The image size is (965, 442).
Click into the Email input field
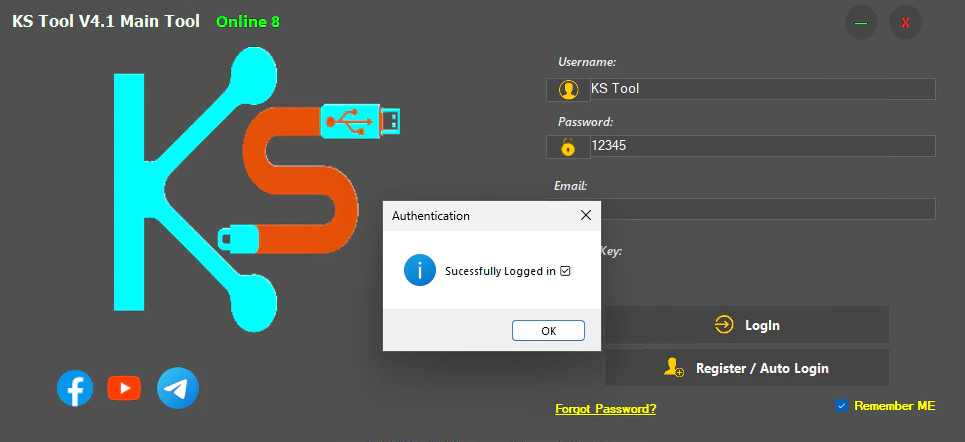(770, 209)
